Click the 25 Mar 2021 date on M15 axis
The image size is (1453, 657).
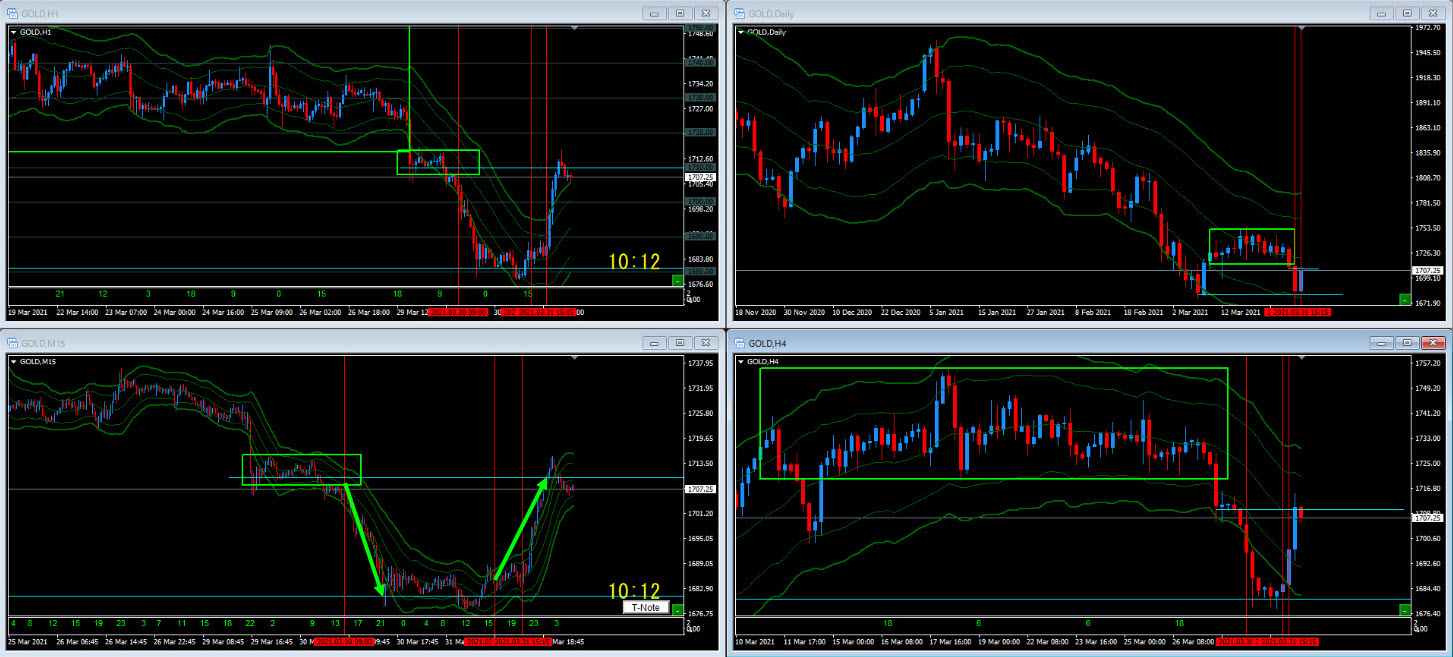tap(28, 641)
